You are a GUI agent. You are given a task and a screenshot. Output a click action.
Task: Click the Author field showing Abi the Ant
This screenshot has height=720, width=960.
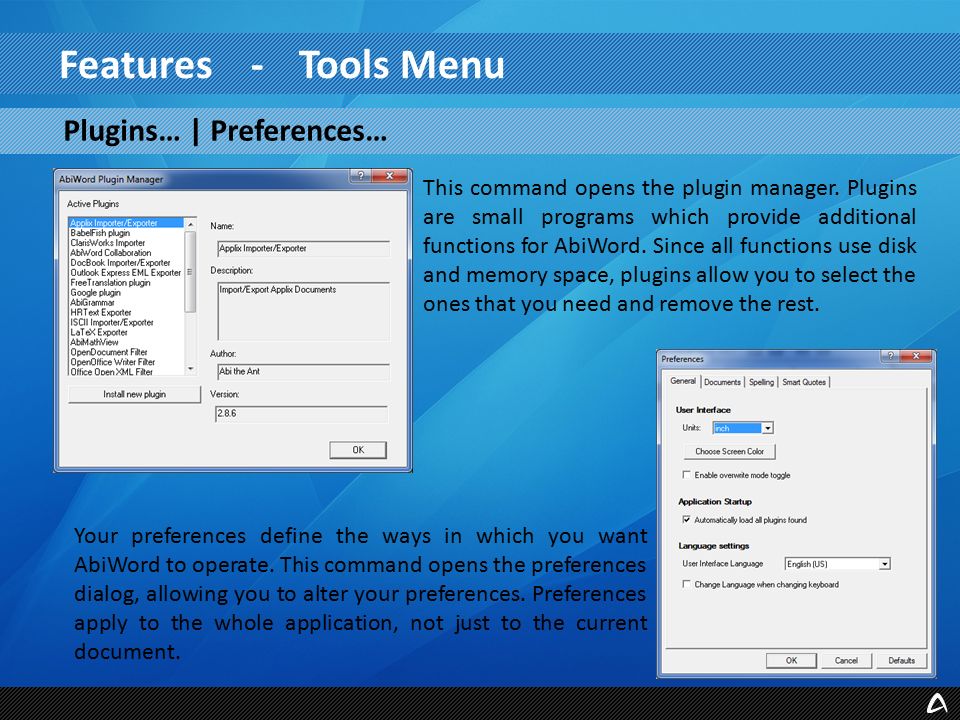pos(303,372)
